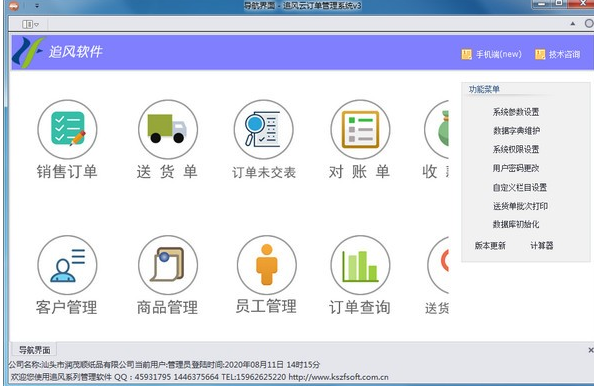The image size is (594, 386).
Task: Click the 手机端(new) link
Action: 499,54
